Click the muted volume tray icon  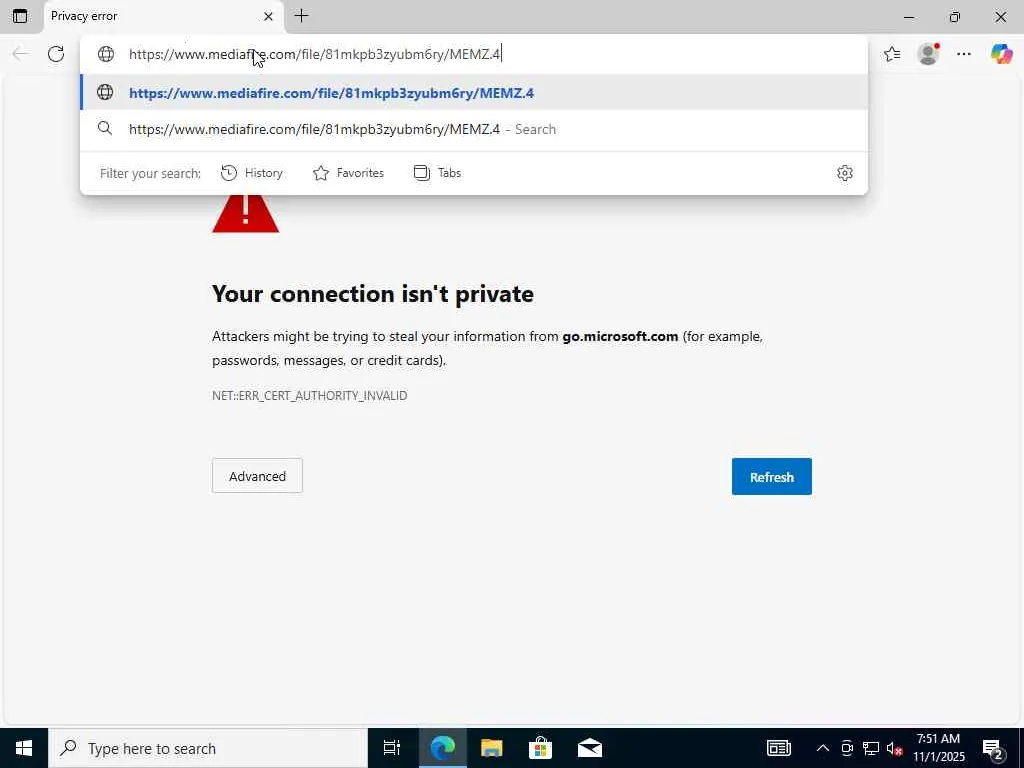pyautogui.click(x=895, y=748)
